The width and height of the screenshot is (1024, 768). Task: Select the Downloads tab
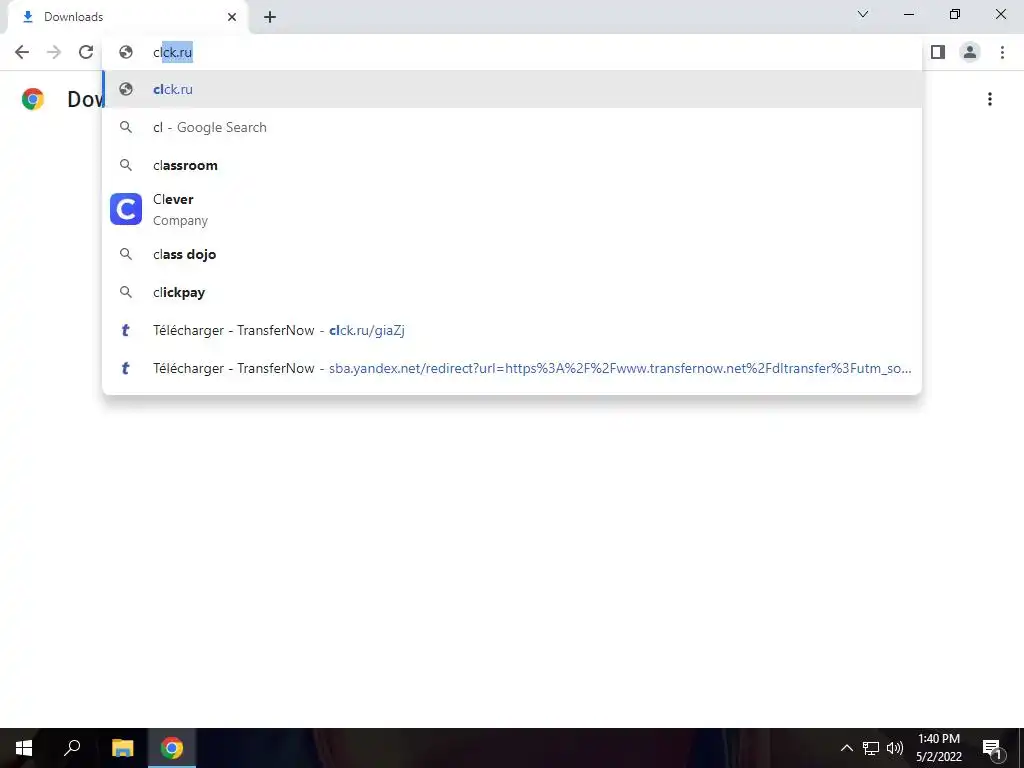coord(128,17)
